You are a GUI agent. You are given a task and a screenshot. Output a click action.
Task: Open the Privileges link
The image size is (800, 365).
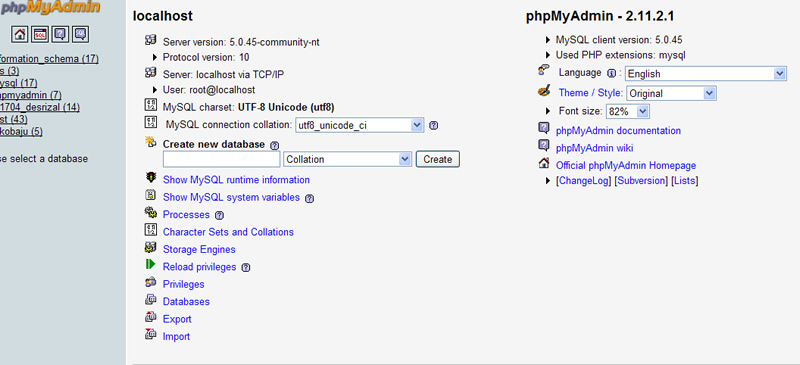(x=183, y=284)
